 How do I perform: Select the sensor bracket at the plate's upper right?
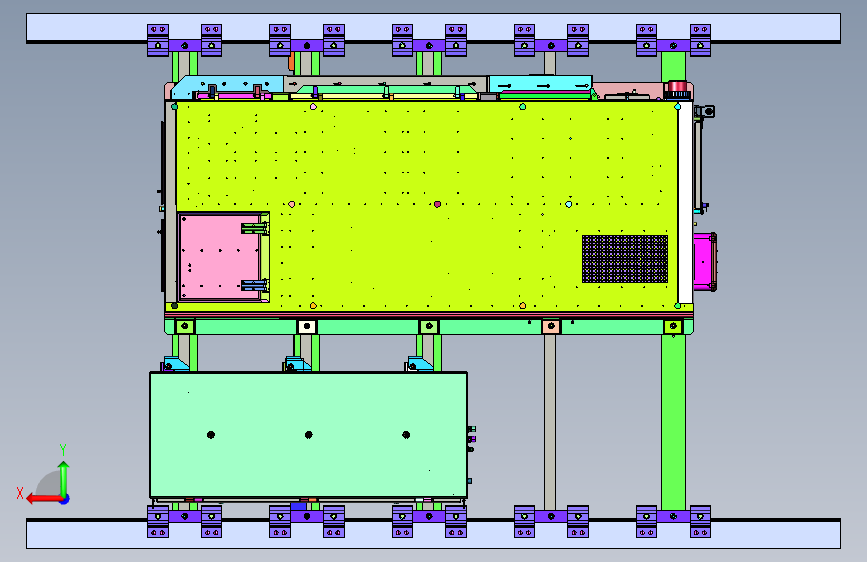(705, 112)
